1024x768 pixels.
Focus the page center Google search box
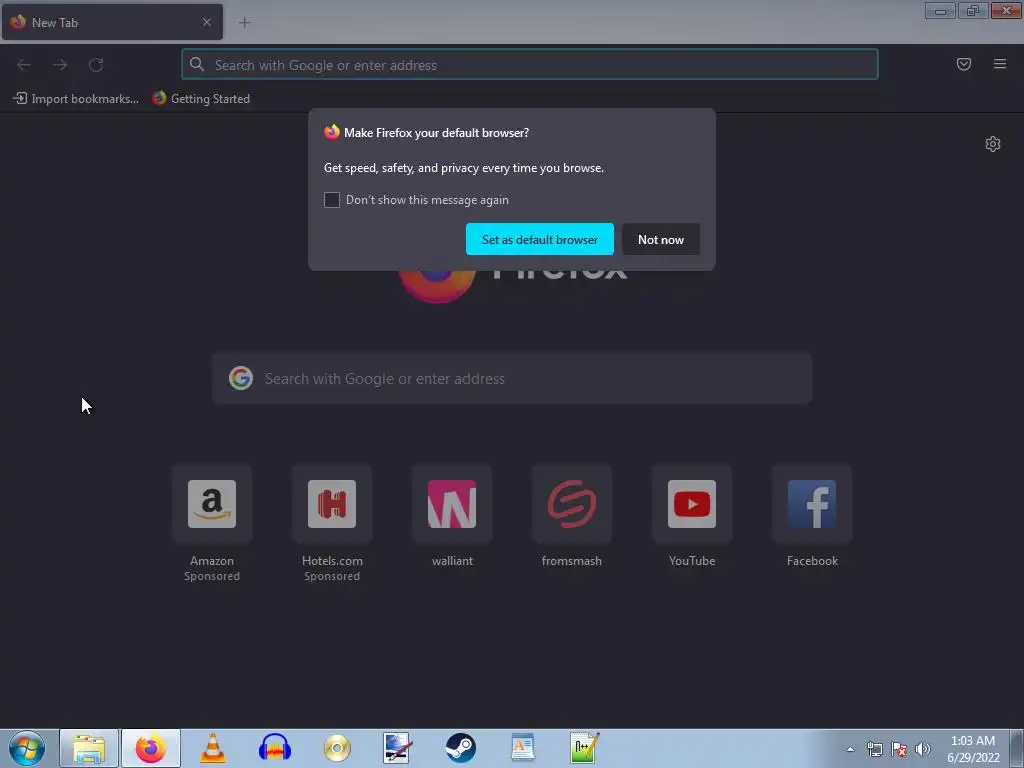click(x=512, y=378)
